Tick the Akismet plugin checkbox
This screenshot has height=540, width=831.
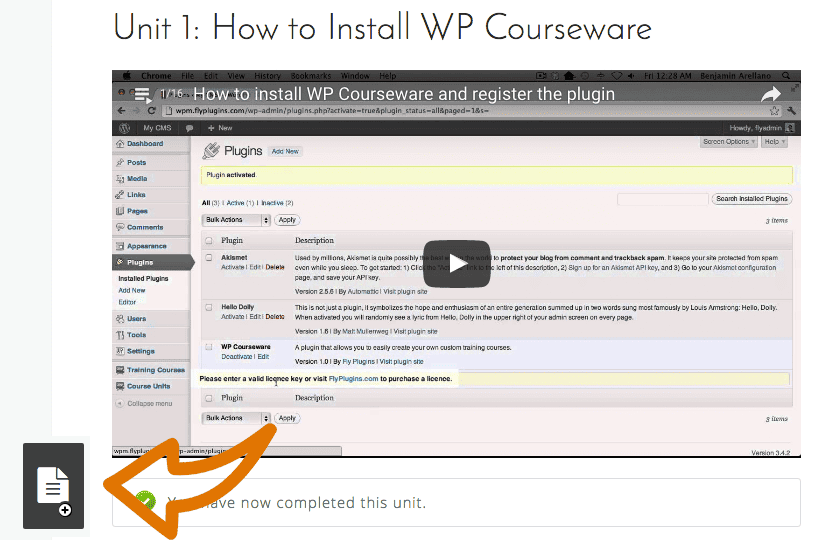[x=209, y=258]
